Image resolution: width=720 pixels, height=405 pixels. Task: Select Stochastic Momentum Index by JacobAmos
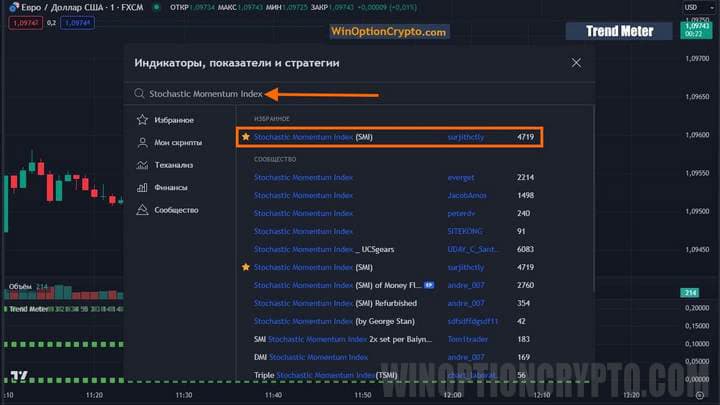tap(303, 195)
